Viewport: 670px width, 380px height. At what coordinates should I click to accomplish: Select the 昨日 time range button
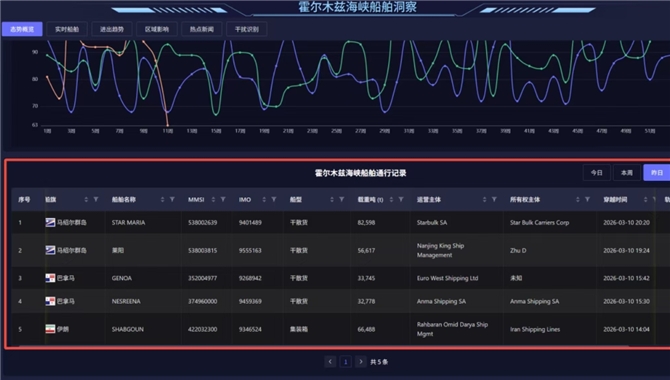657,173
